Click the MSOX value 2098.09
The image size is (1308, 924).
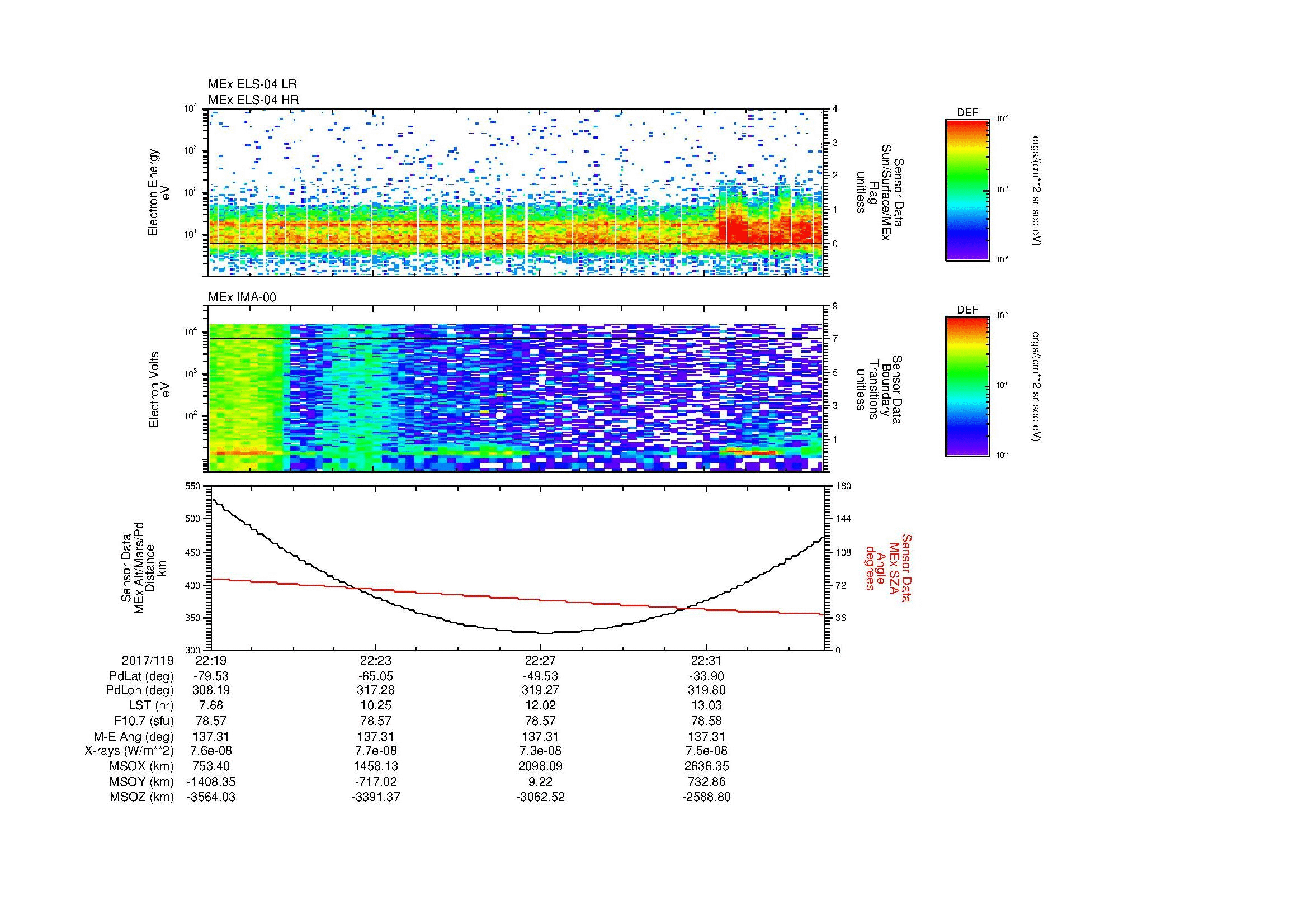coord(540,766)
